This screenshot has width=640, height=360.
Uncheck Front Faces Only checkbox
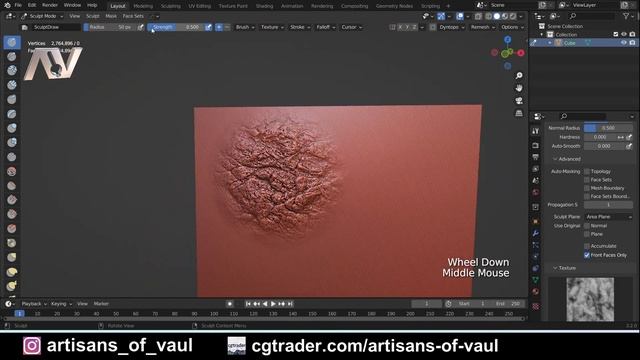[x=587, y=255]
